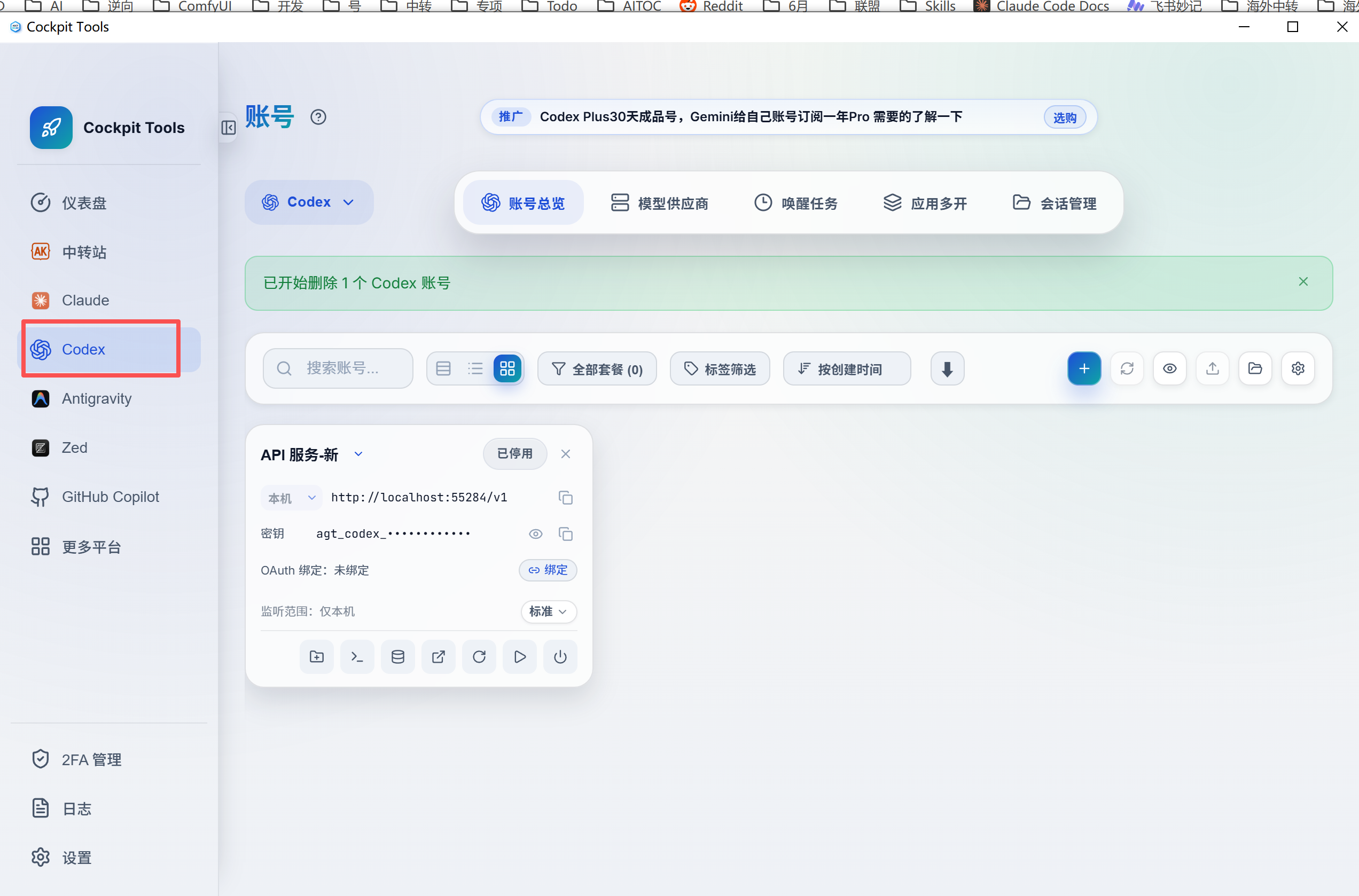Open the Claude Code Docs bookmark
This screenshot has width=1359, height=896.
(x=1041, y=6)
